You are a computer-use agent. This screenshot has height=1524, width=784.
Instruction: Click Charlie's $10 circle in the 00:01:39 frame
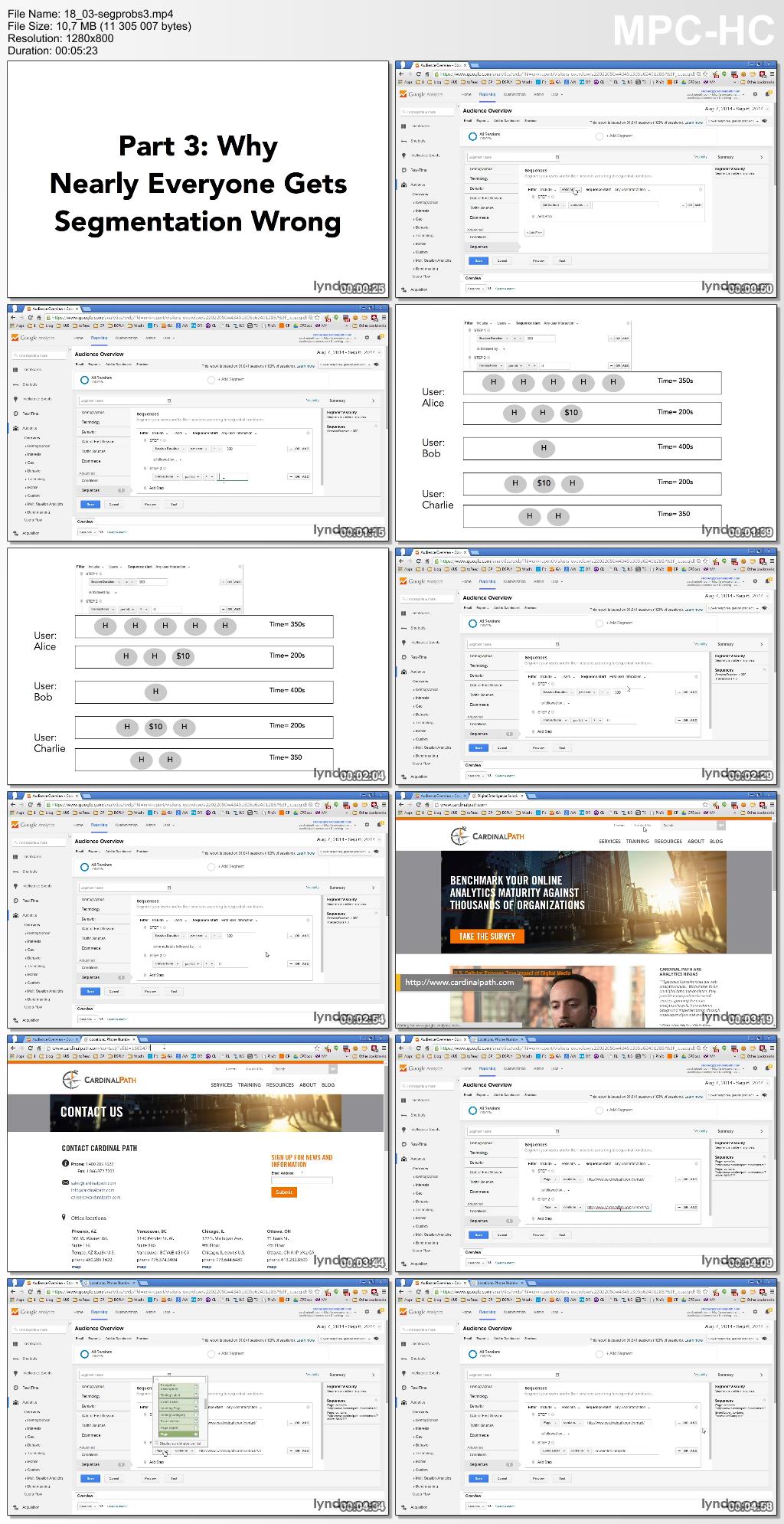(544, 482)
